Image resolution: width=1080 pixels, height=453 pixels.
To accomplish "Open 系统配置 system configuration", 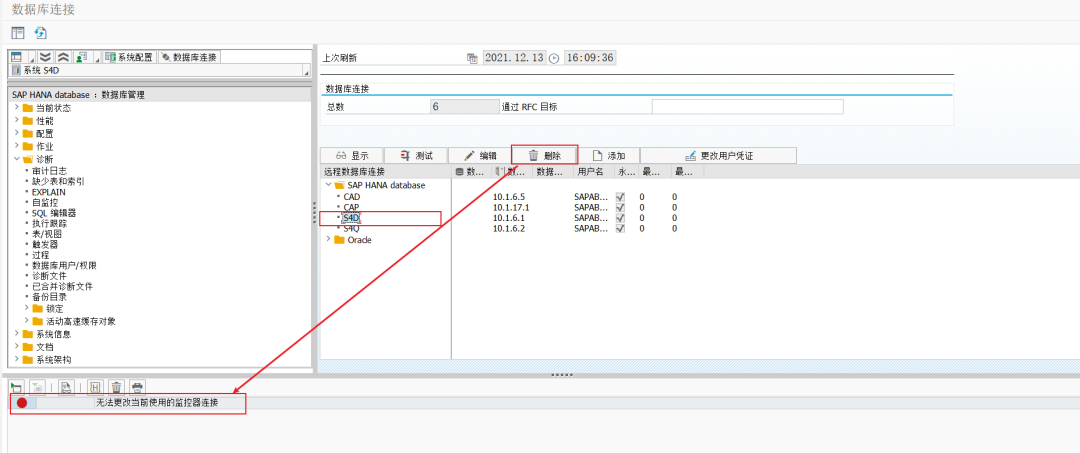I will tap(129, 57).
